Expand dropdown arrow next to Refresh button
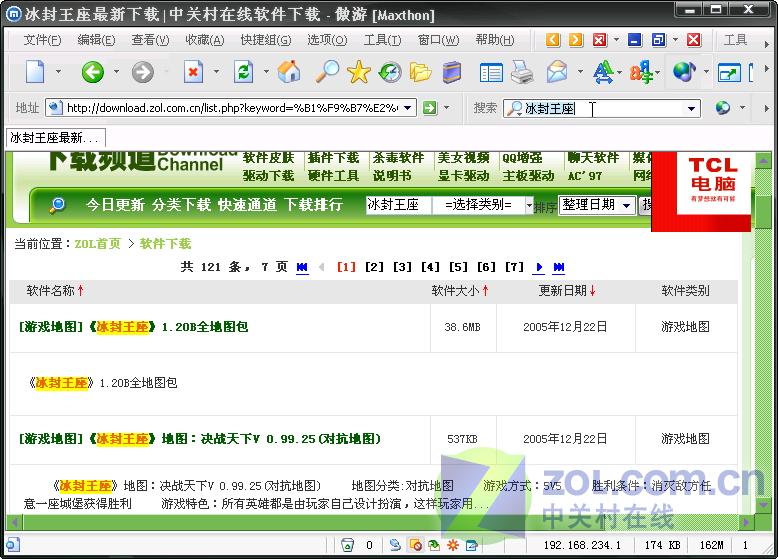778x559 pixels. [x=266, y=72]
